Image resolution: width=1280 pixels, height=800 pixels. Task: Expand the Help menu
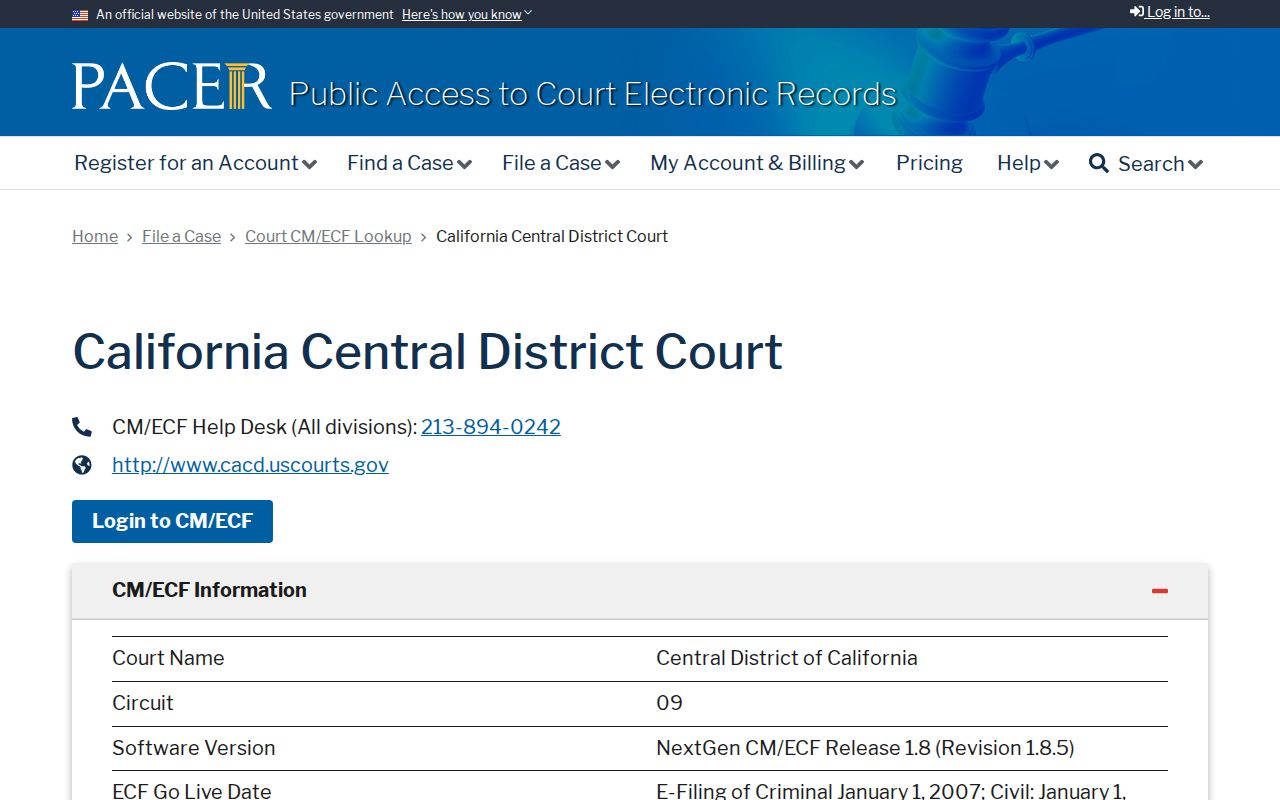(1028, 163)
